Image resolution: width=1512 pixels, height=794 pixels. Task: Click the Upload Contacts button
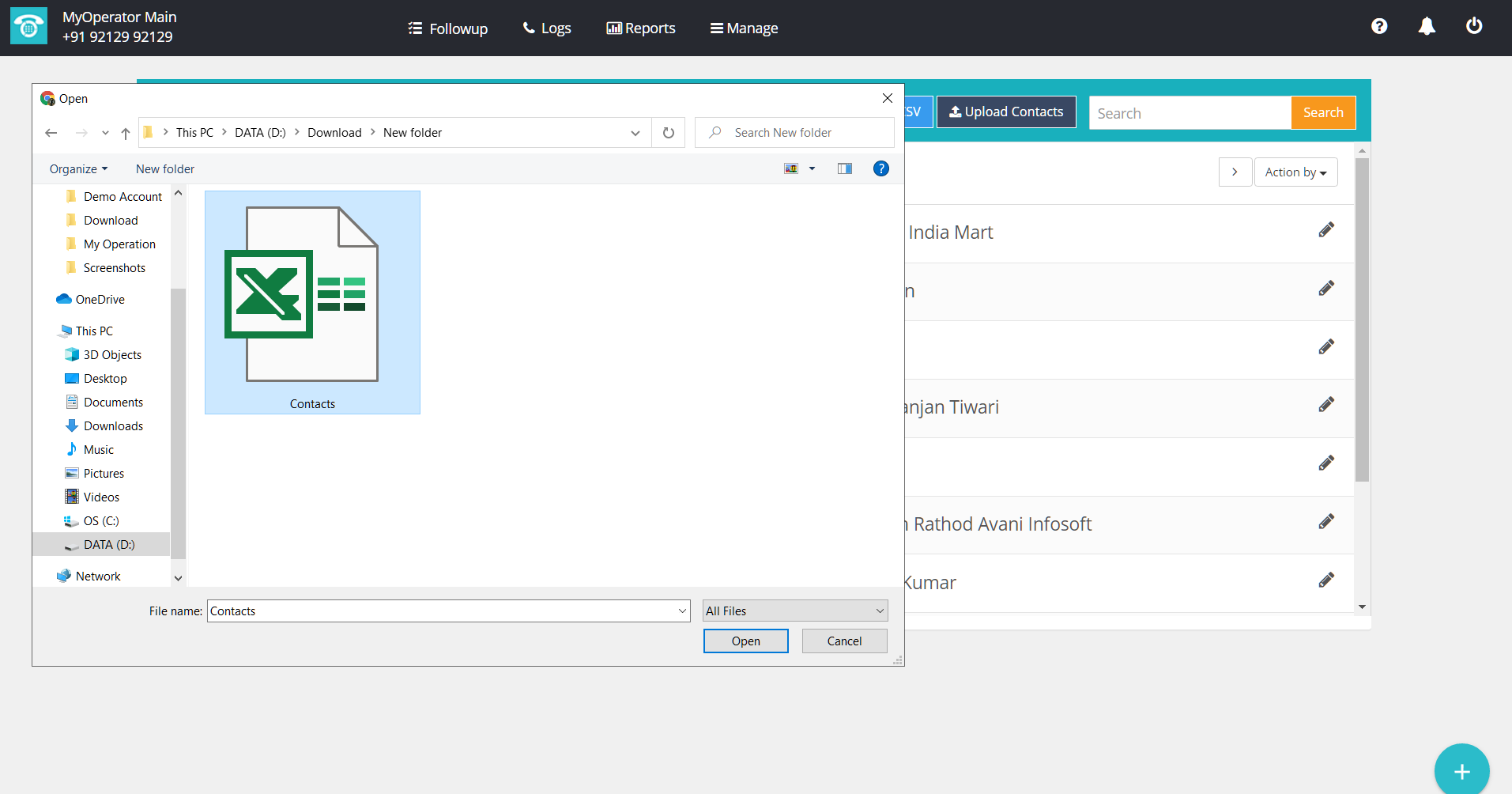[1006, 112]
